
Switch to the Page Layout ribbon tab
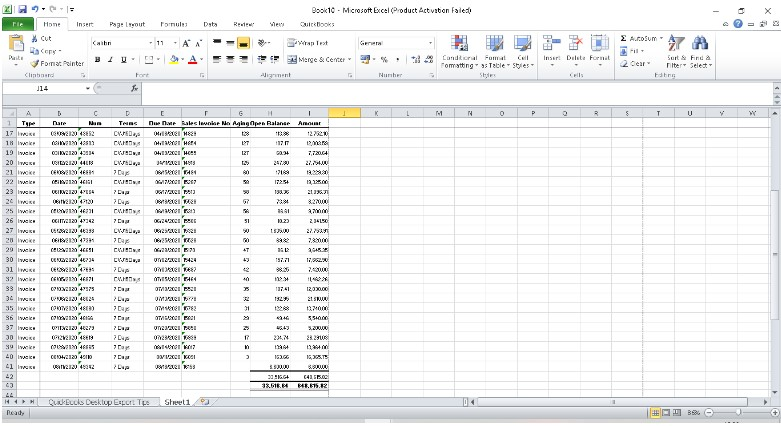(x=127, y=24)
